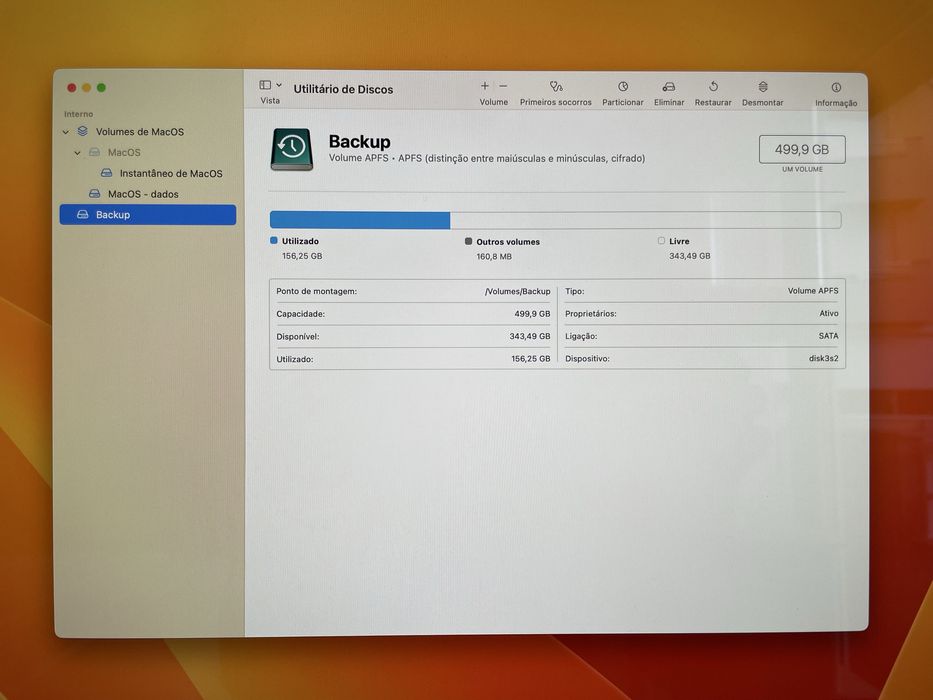Screen dimensions: 933x700
Task: Click the 499,9 GB capacity box
Action: coord(802,149)
